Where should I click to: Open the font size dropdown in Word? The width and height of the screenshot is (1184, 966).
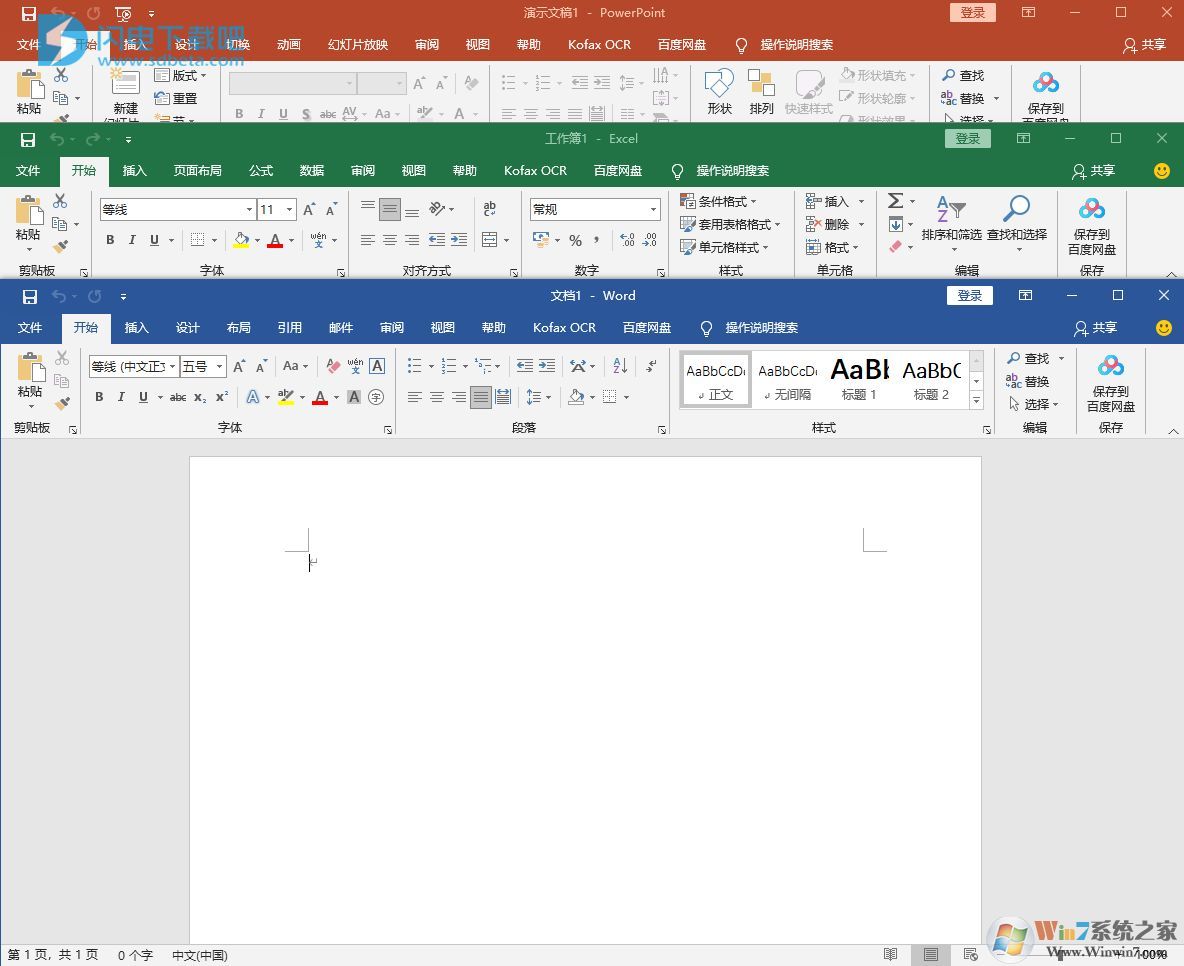[220, 366]
